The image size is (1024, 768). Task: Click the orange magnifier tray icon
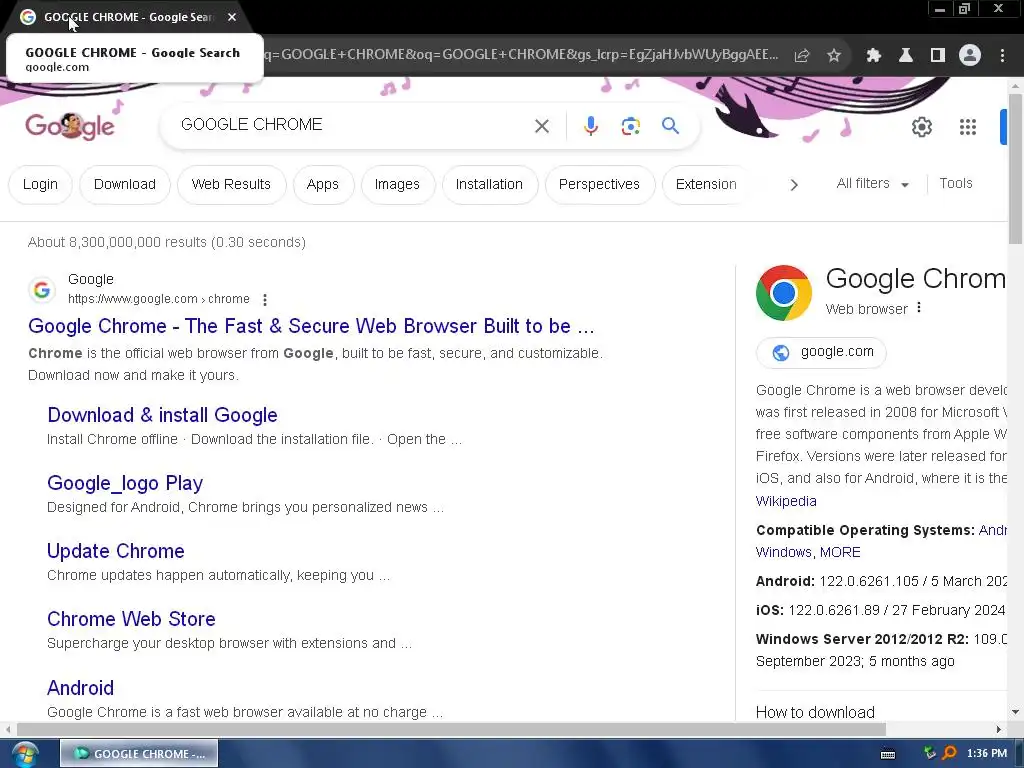click(x=949, y=754)
